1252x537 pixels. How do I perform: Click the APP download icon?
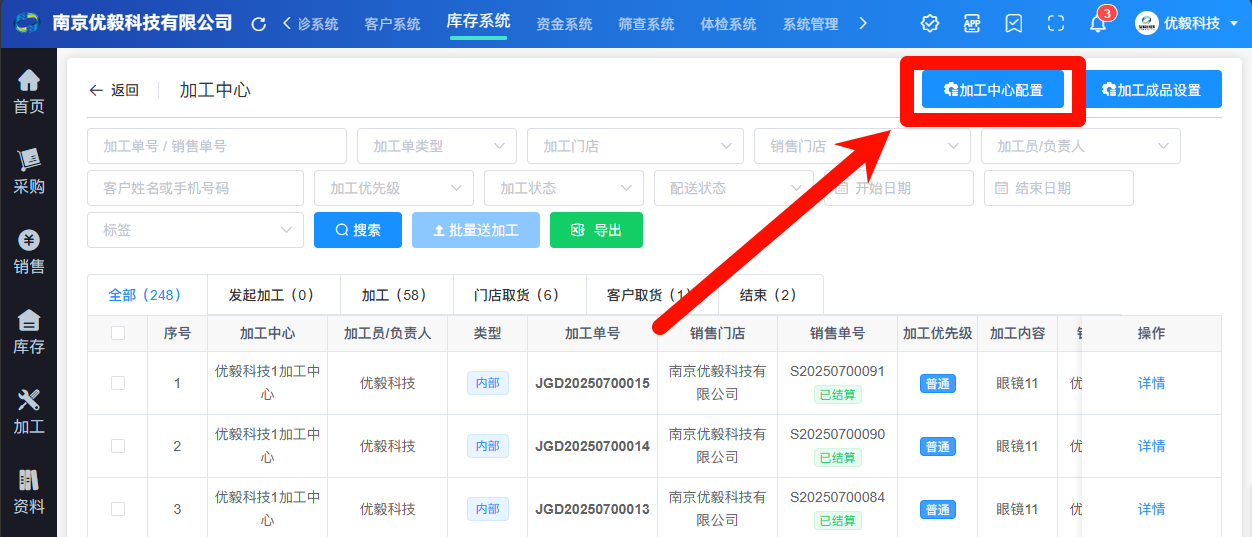[972, 24]
